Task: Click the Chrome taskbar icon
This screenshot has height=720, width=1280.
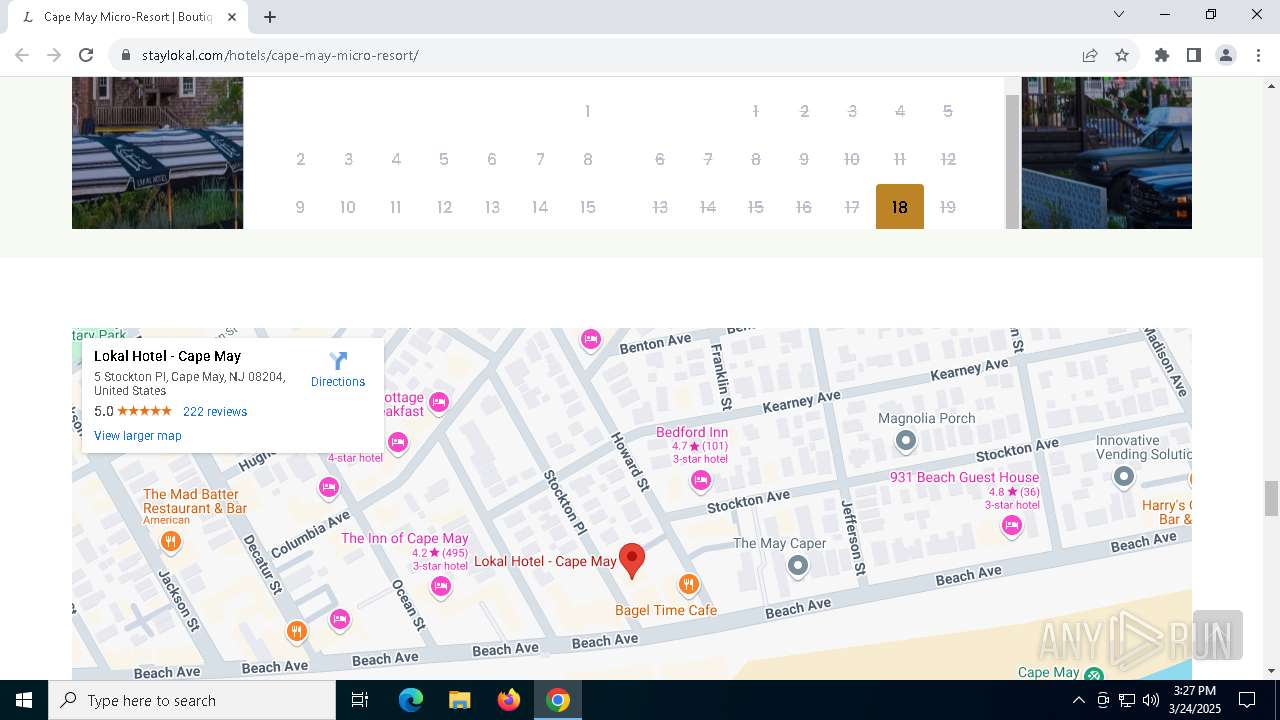Action: [x=558, y=700]
